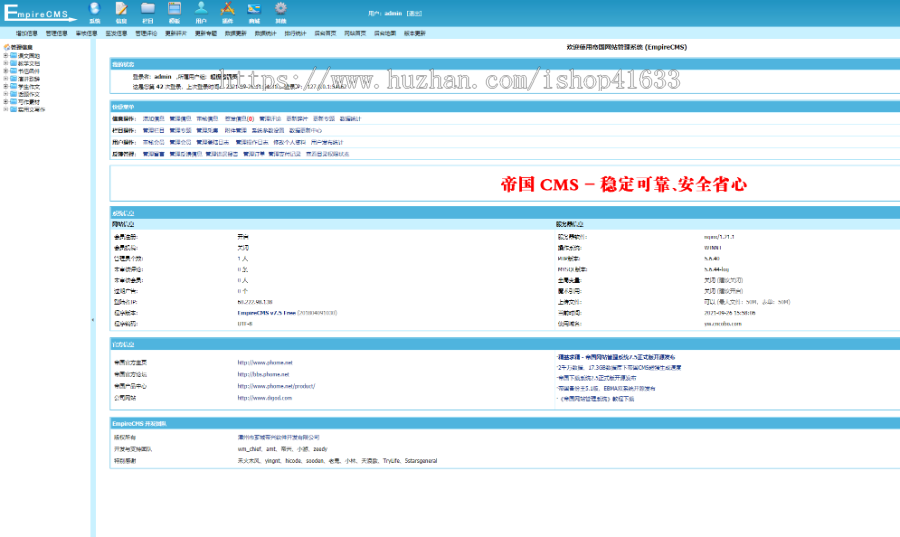
Task: Click the 管理信息 tree root icon
Action: pyautogui.click(x=6, y=47)
